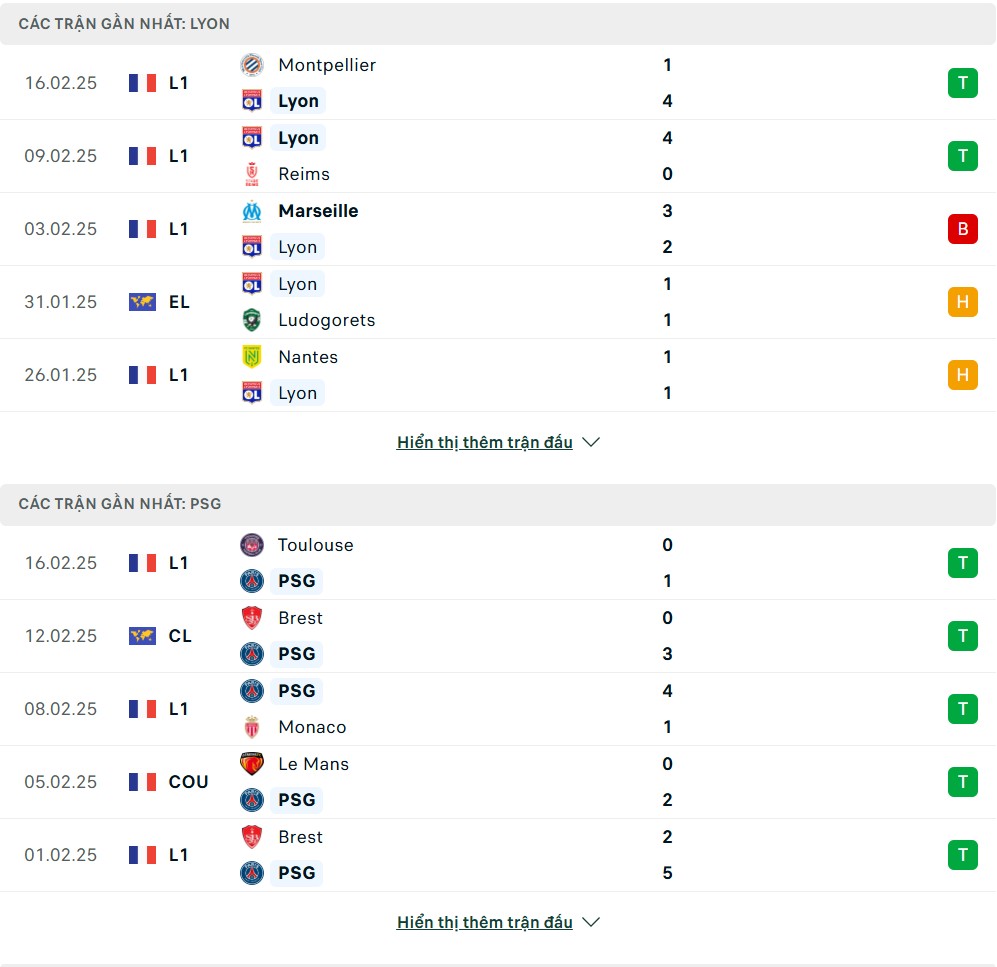Select the 'Các trận gần nhất: PSG' header
The width and height of the screenshot is (997, 967).
pos(120,504)
